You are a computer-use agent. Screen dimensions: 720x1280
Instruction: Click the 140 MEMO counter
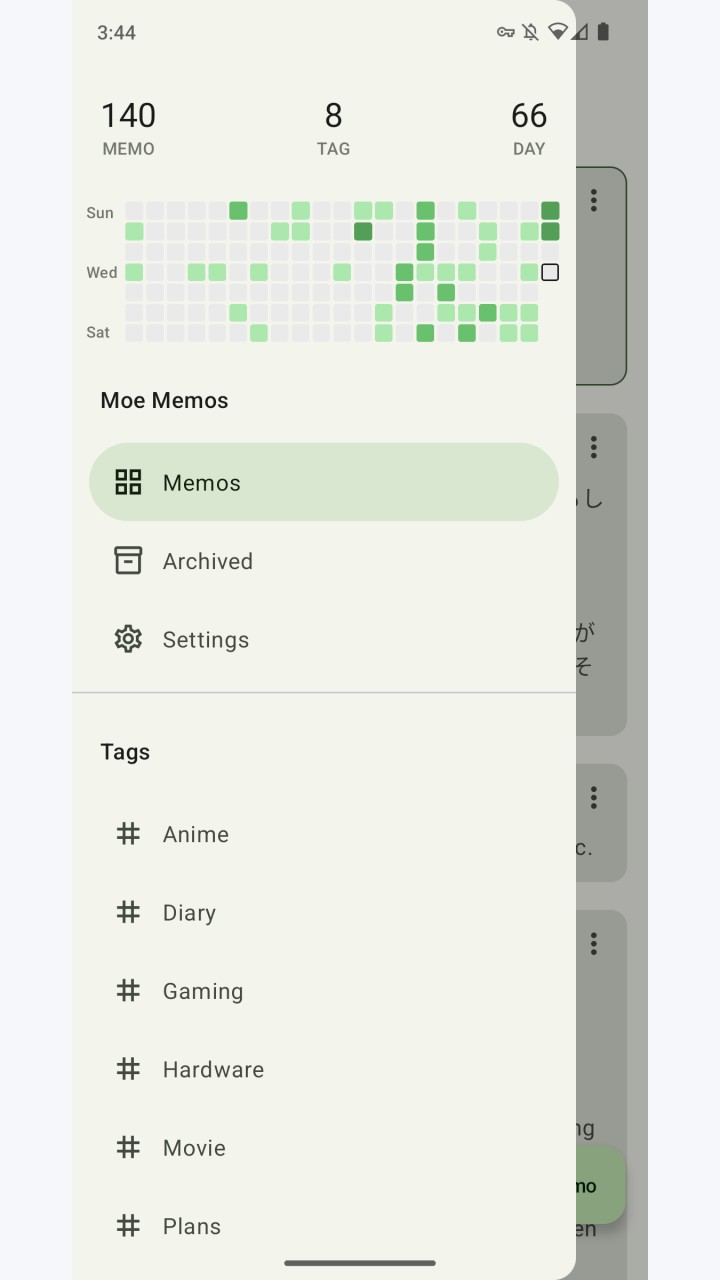point(128,129)
